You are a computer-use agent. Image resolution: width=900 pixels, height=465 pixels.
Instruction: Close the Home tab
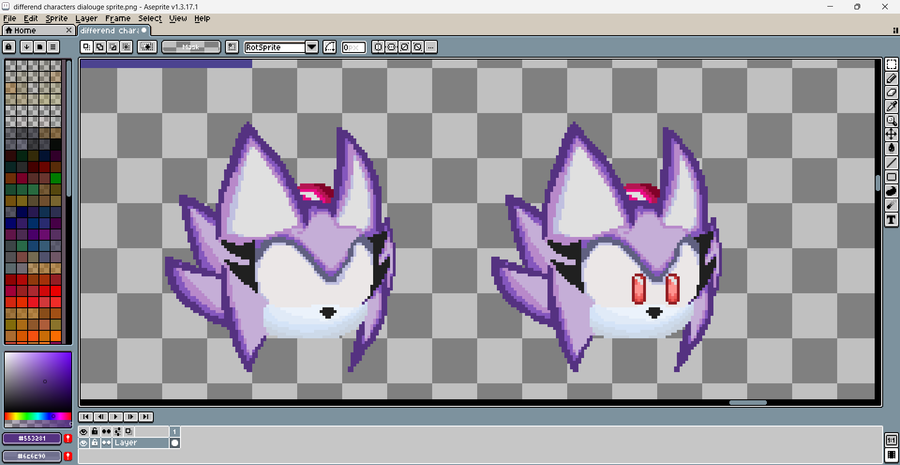[x=69, y=30]
